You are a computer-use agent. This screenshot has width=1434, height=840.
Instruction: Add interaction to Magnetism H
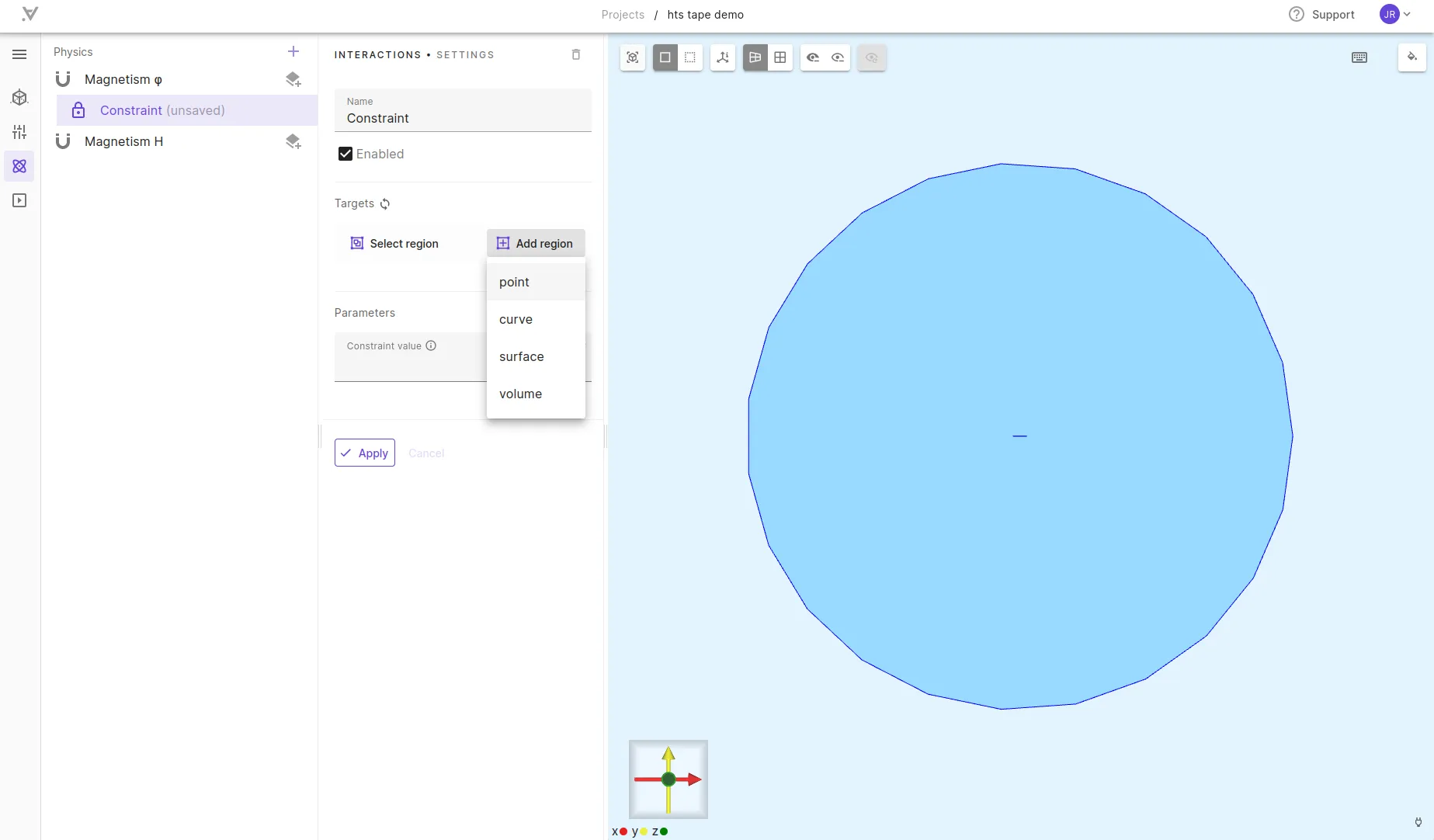tap(293, 141)
